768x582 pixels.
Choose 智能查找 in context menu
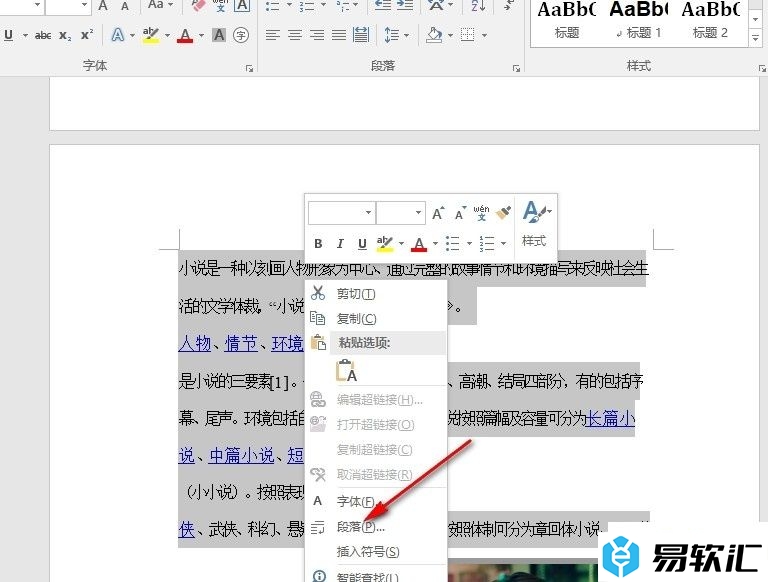(x=376, y=576)
